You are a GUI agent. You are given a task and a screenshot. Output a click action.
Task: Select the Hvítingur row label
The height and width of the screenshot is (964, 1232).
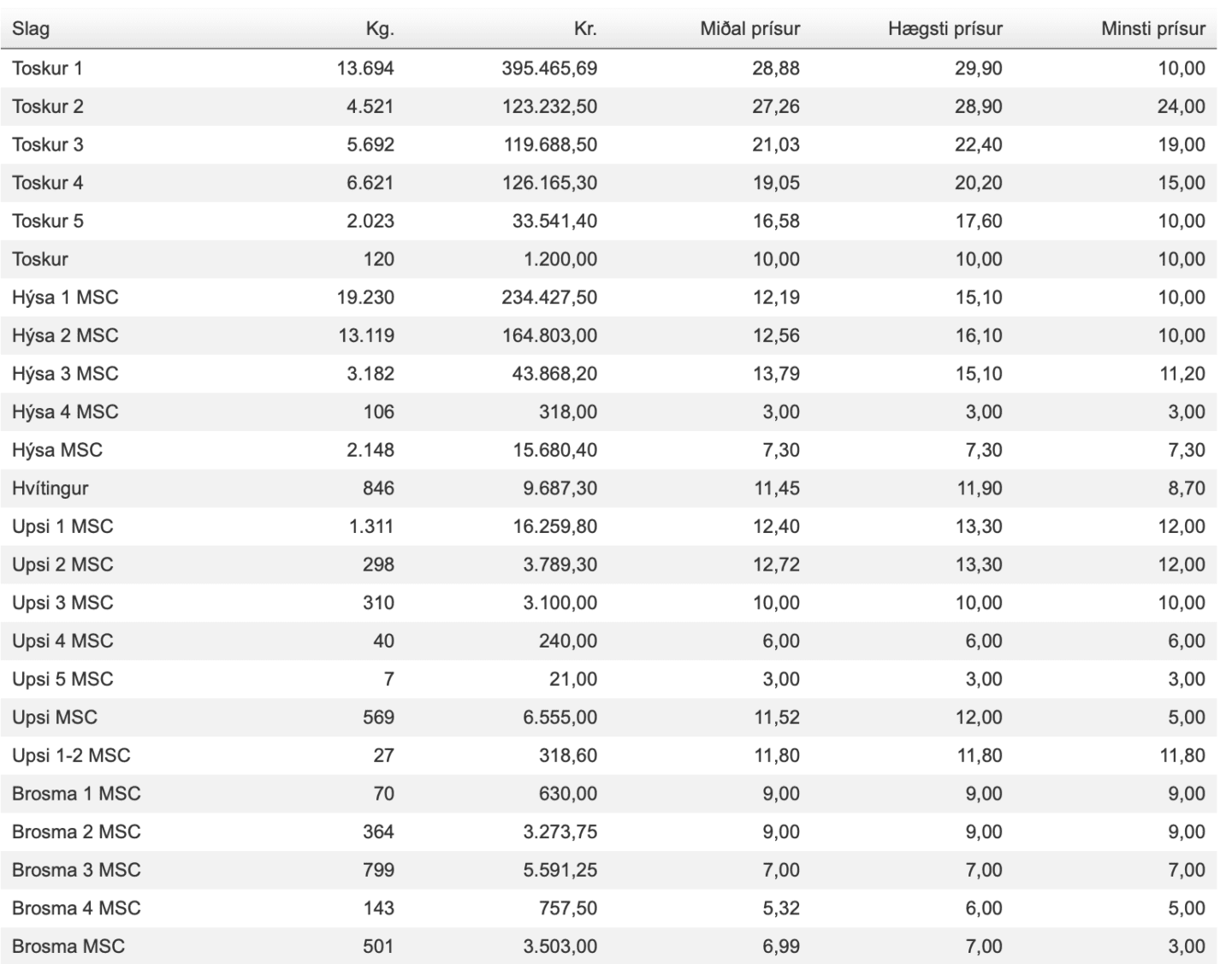(x=50, y=488)
